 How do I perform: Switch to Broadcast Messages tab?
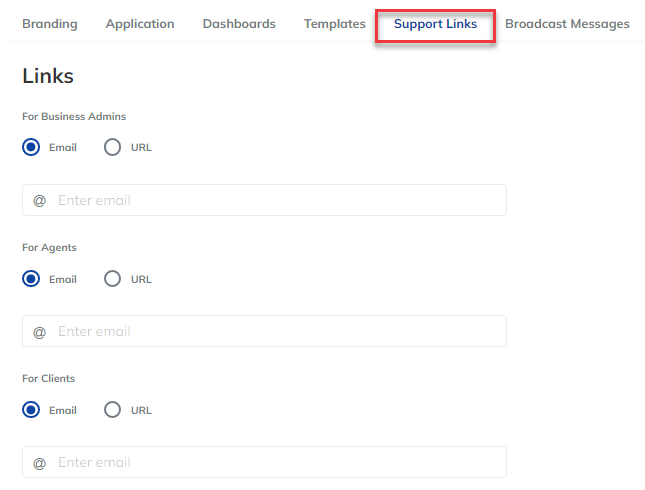click(x=567, y=24)
